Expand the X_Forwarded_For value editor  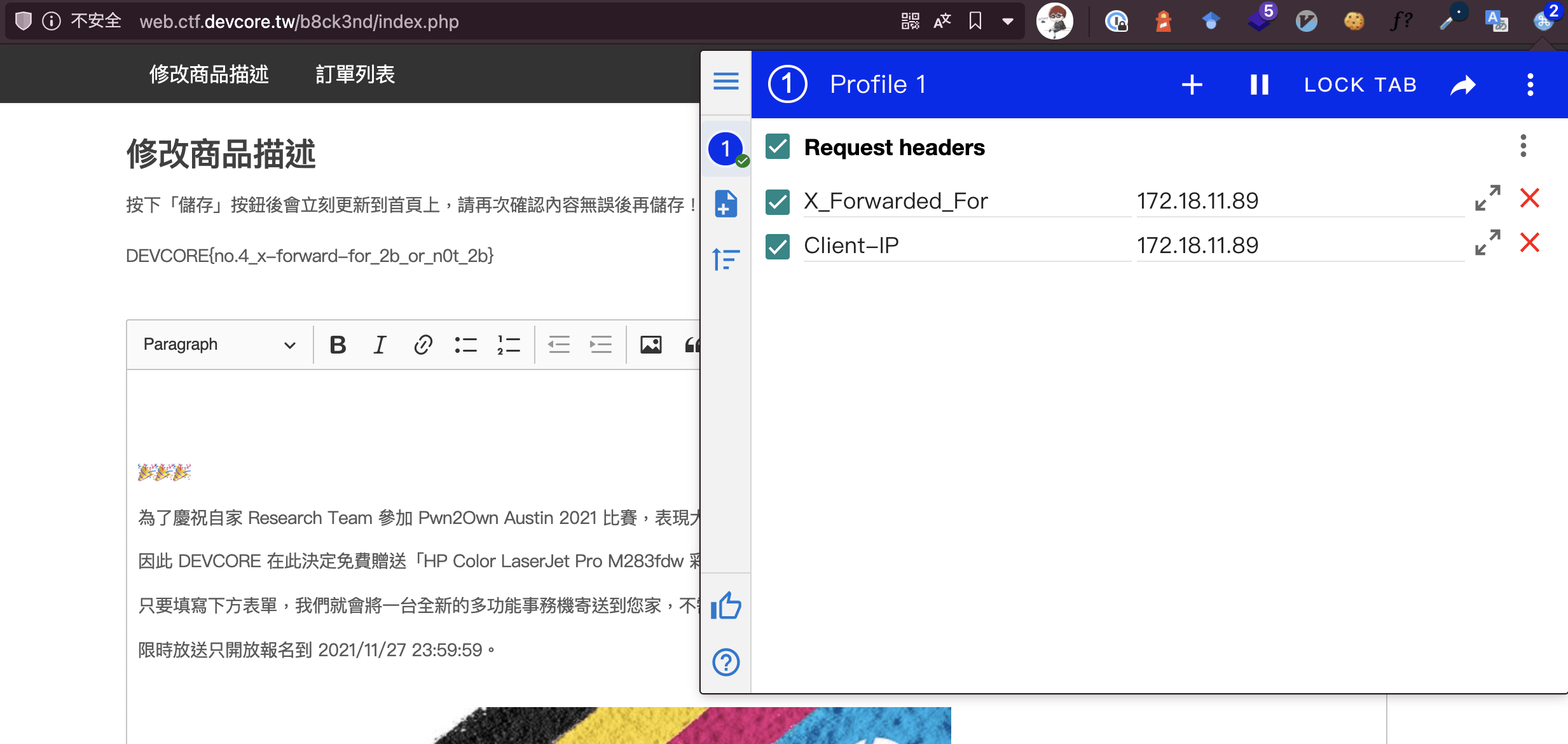tap(1487, 198)
